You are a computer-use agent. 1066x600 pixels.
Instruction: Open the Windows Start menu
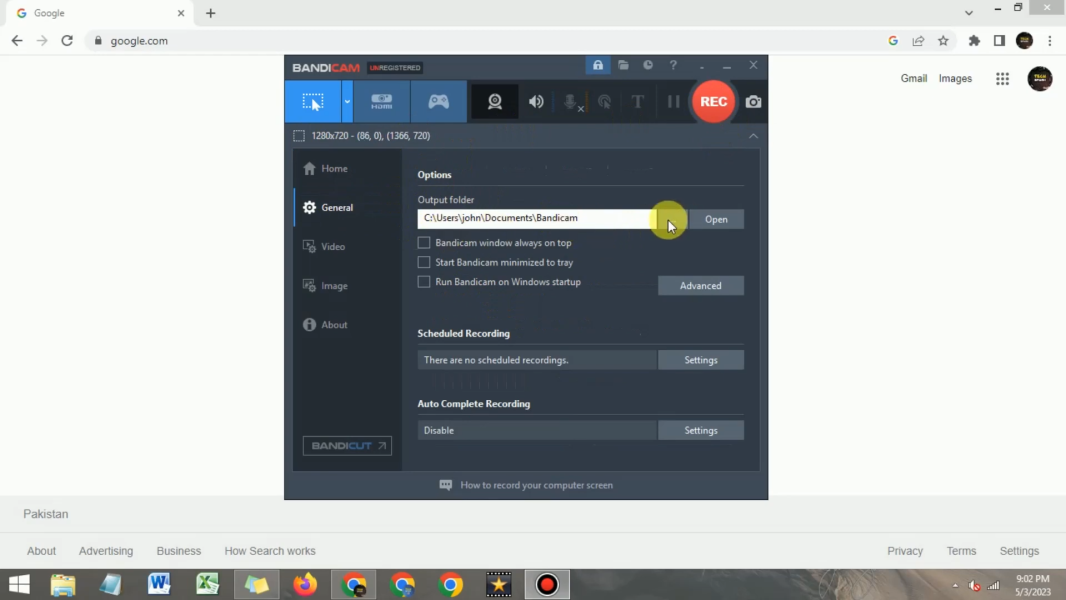[19, 584]
